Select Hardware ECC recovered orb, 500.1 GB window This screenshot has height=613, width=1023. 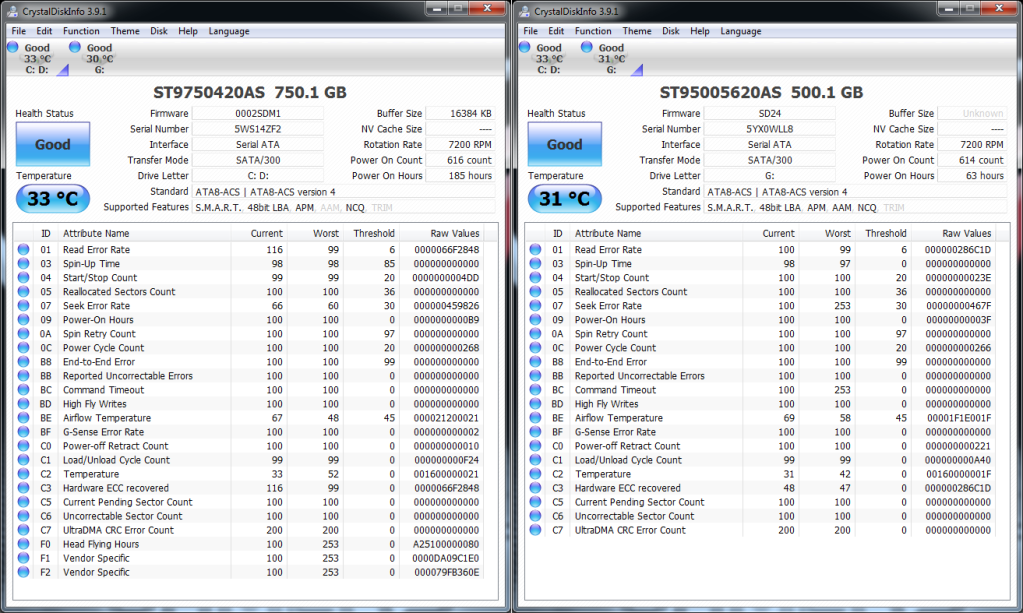click(x=536, y=488)
